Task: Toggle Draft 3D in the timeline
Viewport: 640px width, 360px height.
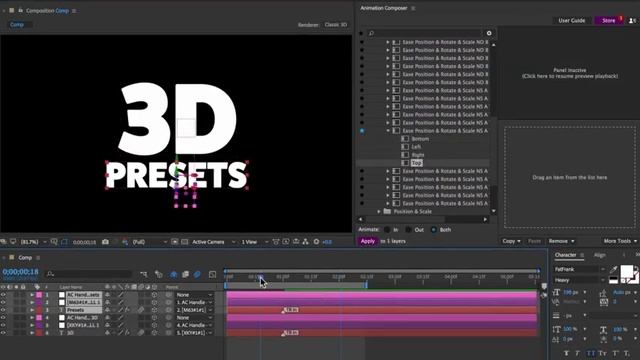Action: [x=159, y=274]
